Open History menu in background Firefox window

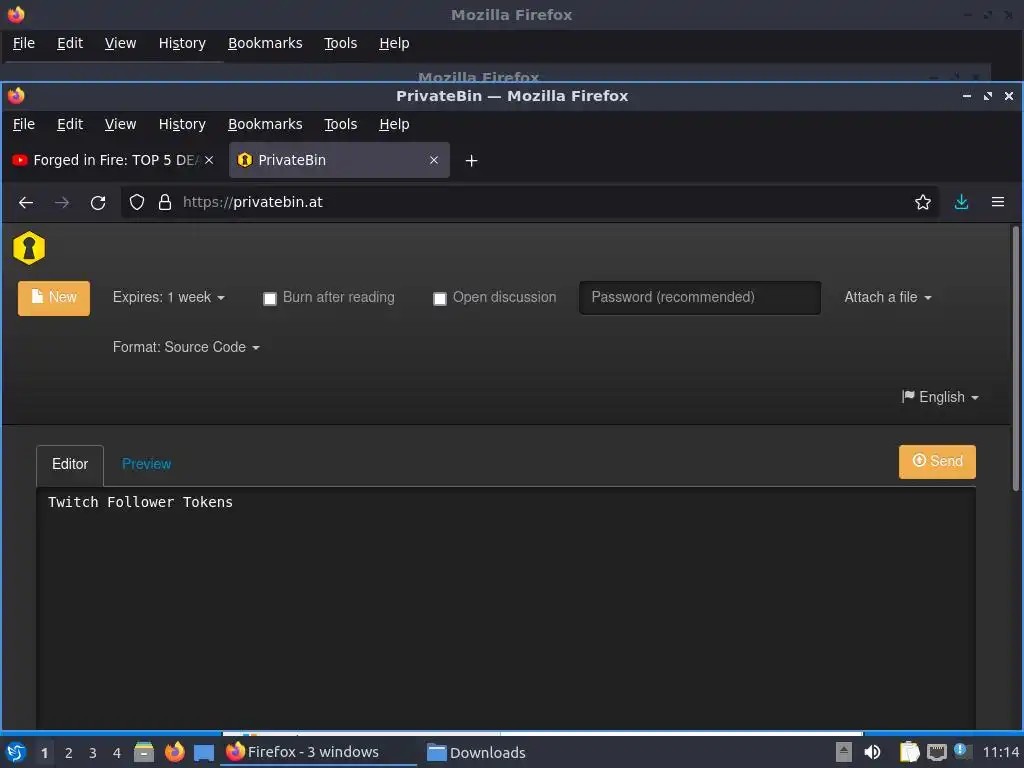182,43
